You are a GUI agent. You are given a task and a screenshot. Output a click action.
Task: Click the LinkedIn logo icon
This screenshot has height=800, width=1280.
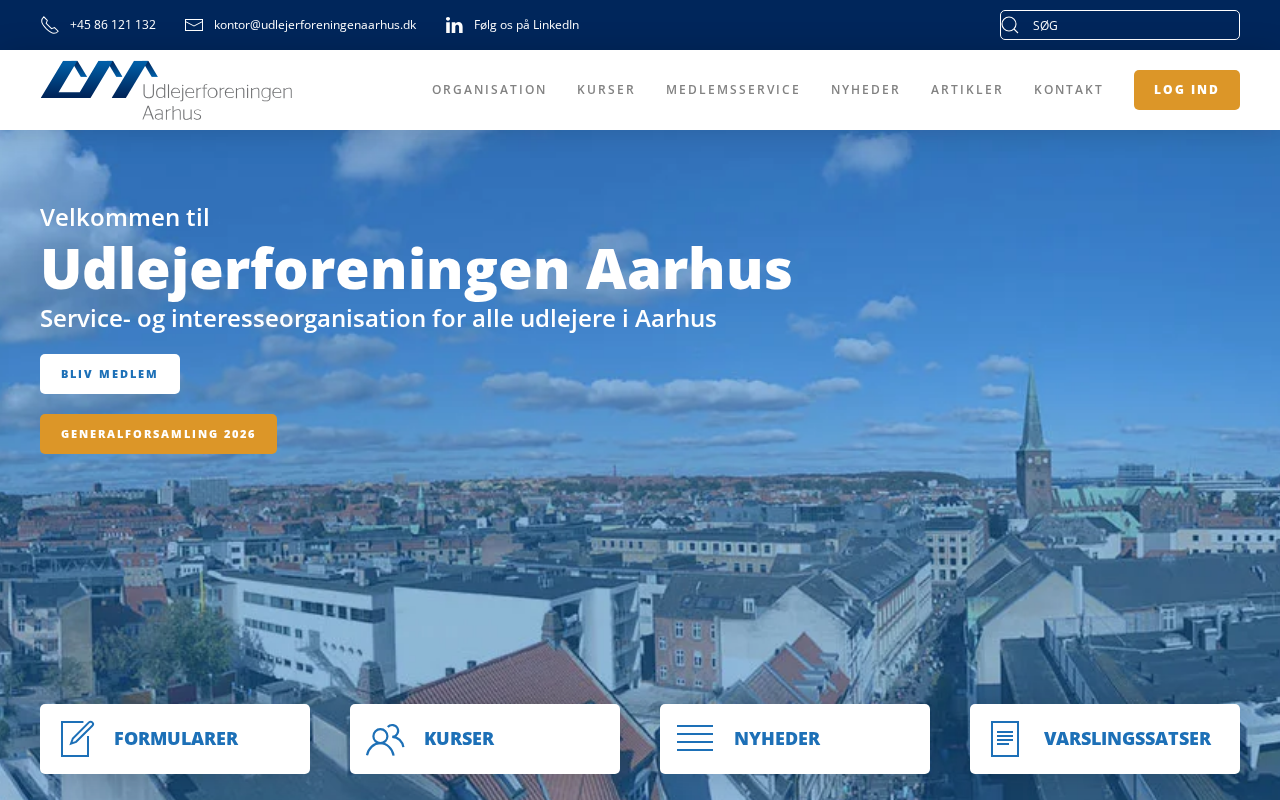454,25
